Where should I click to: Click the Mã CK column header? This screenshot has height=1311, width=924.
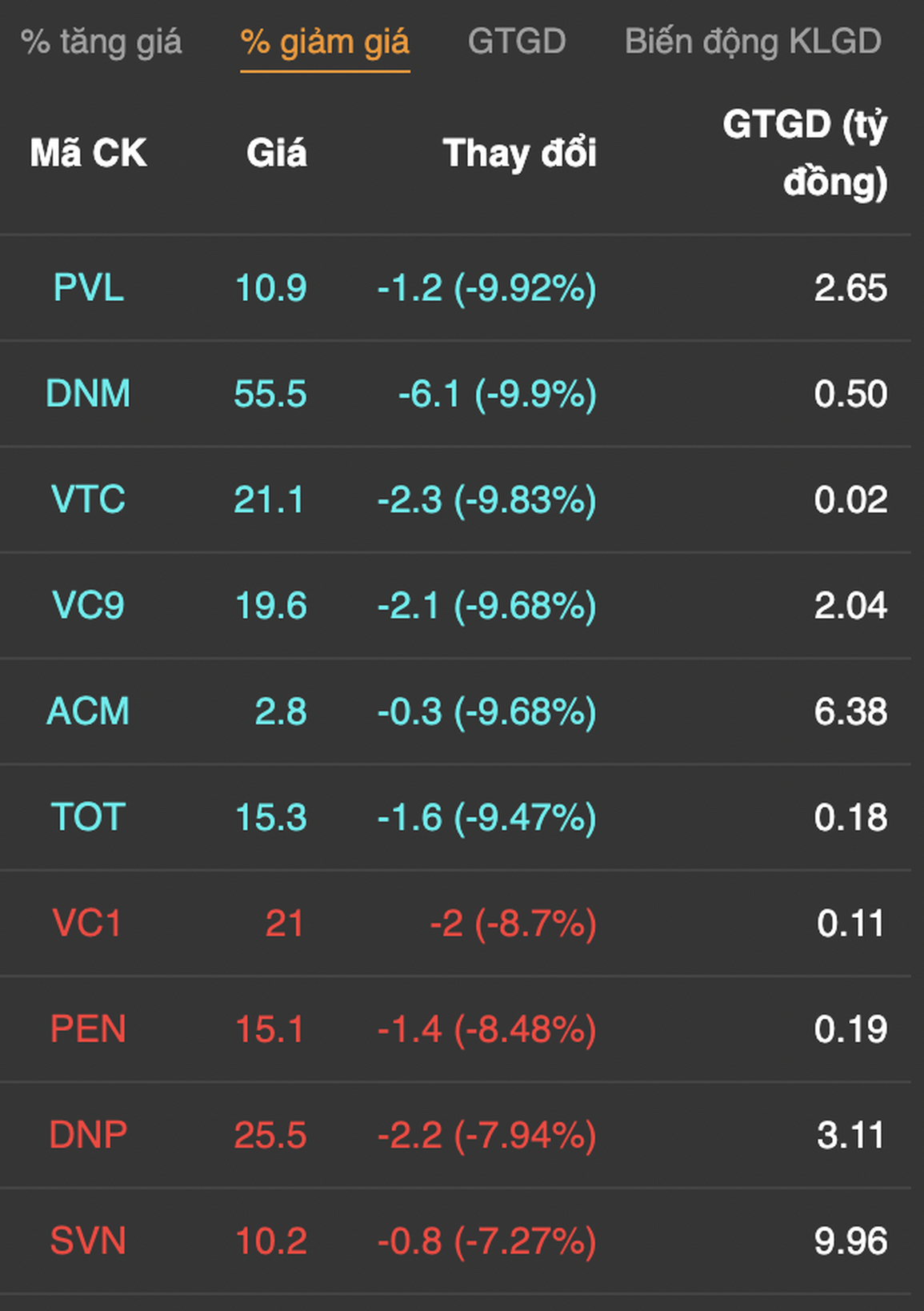coord(88,153)
